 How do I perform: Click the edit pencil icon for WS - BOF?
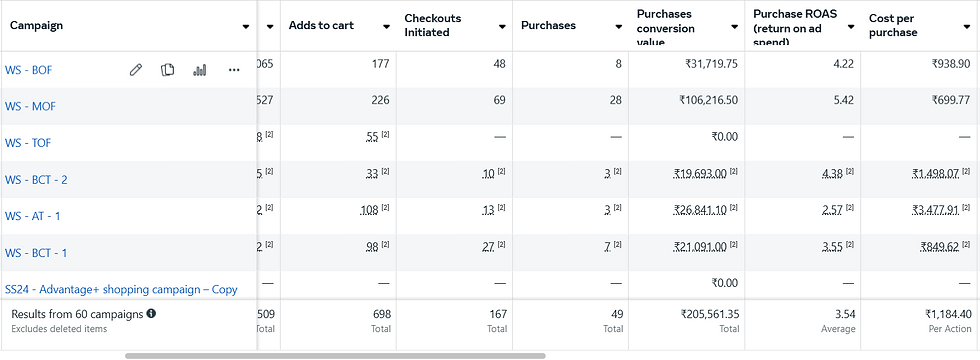[136, 70]
